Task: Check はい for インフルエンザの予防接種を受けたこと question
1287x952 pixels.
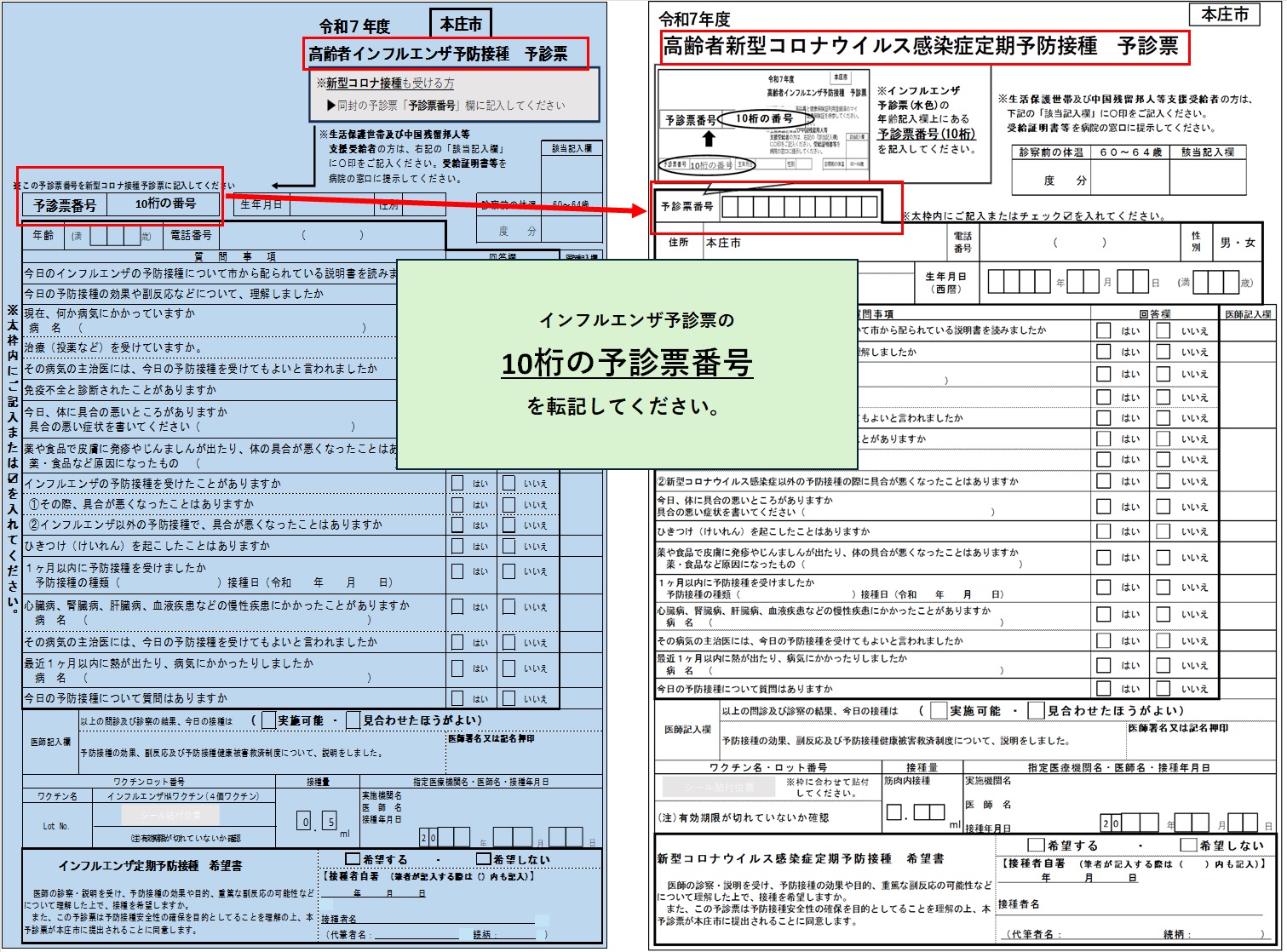Action: [457, 483]
